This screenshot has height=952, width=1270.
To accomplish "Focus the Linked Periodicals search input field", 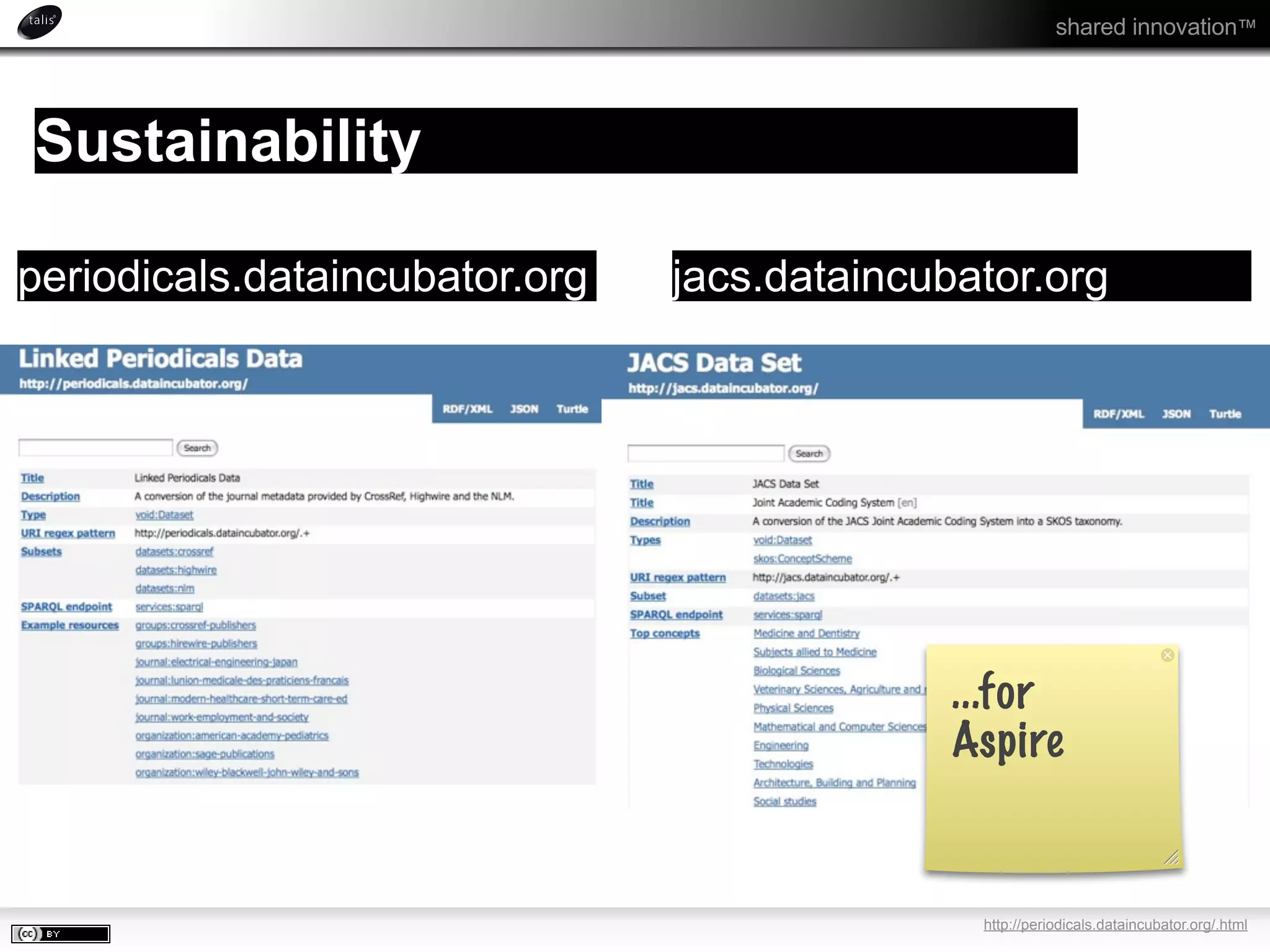I will click(95, 447).
